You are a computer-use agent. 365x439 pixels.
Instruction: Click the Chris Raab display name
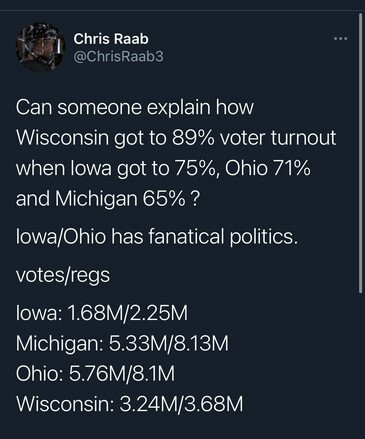111,39
